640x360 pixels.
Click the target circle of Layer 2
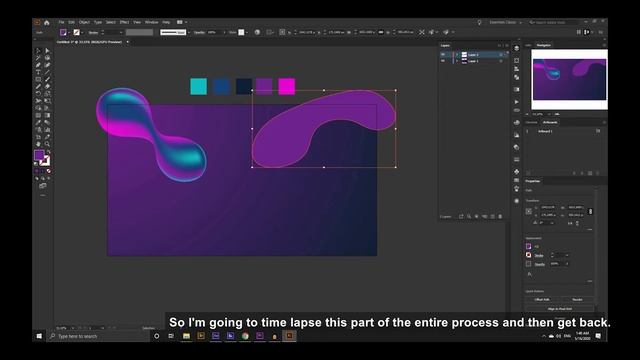[x=501, y=55]
